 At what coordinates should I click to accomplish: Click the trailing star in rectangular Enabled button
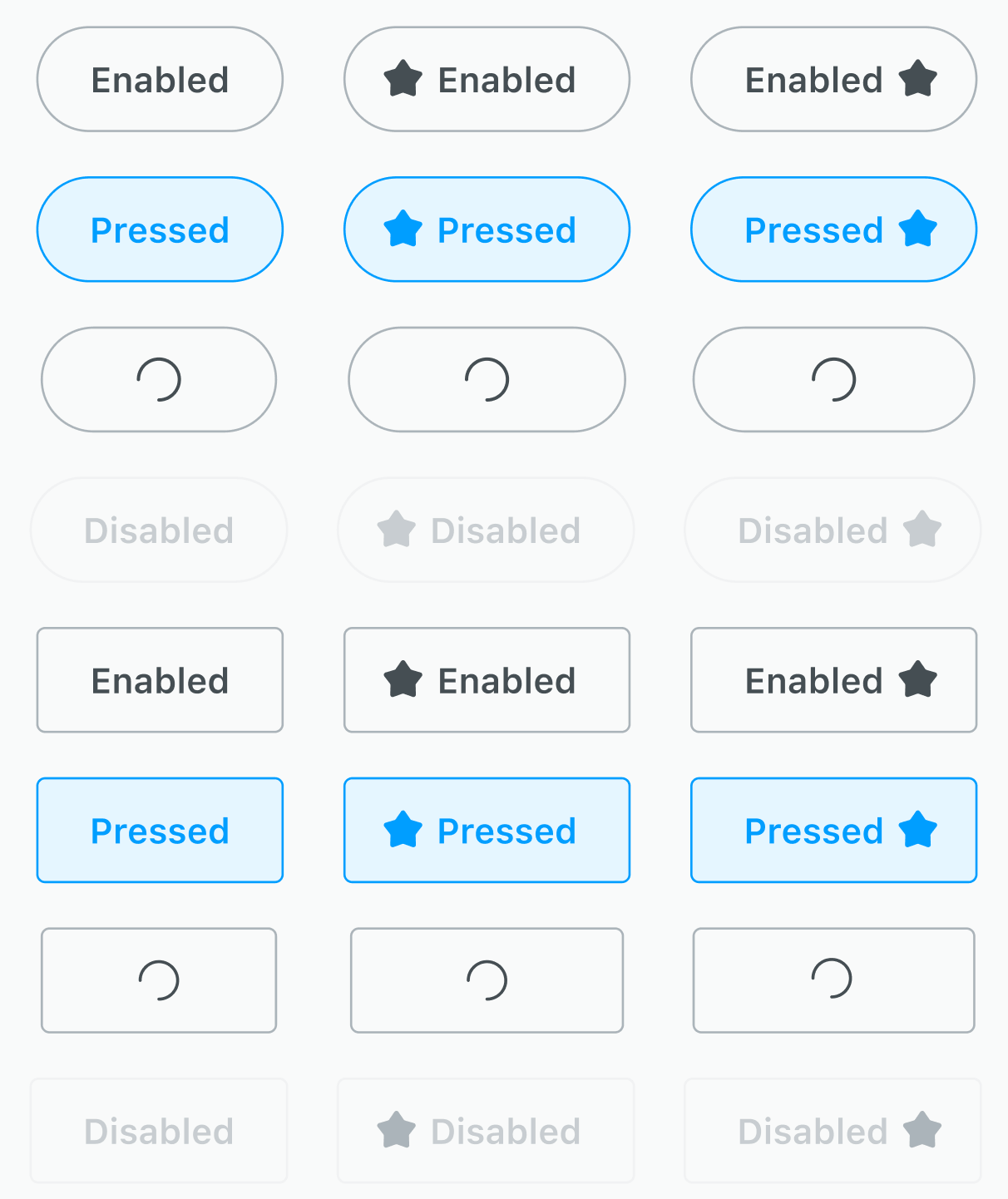918,679
